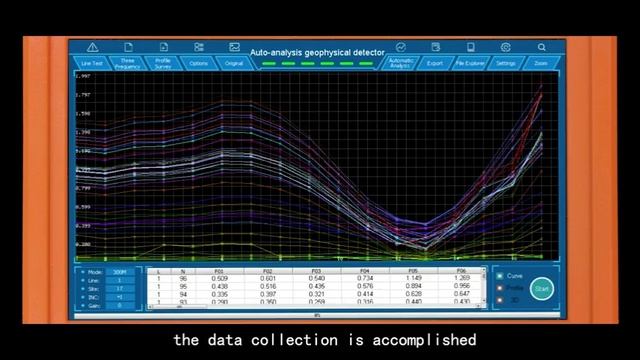Select the cell with value 0.734

click(365, 278)
